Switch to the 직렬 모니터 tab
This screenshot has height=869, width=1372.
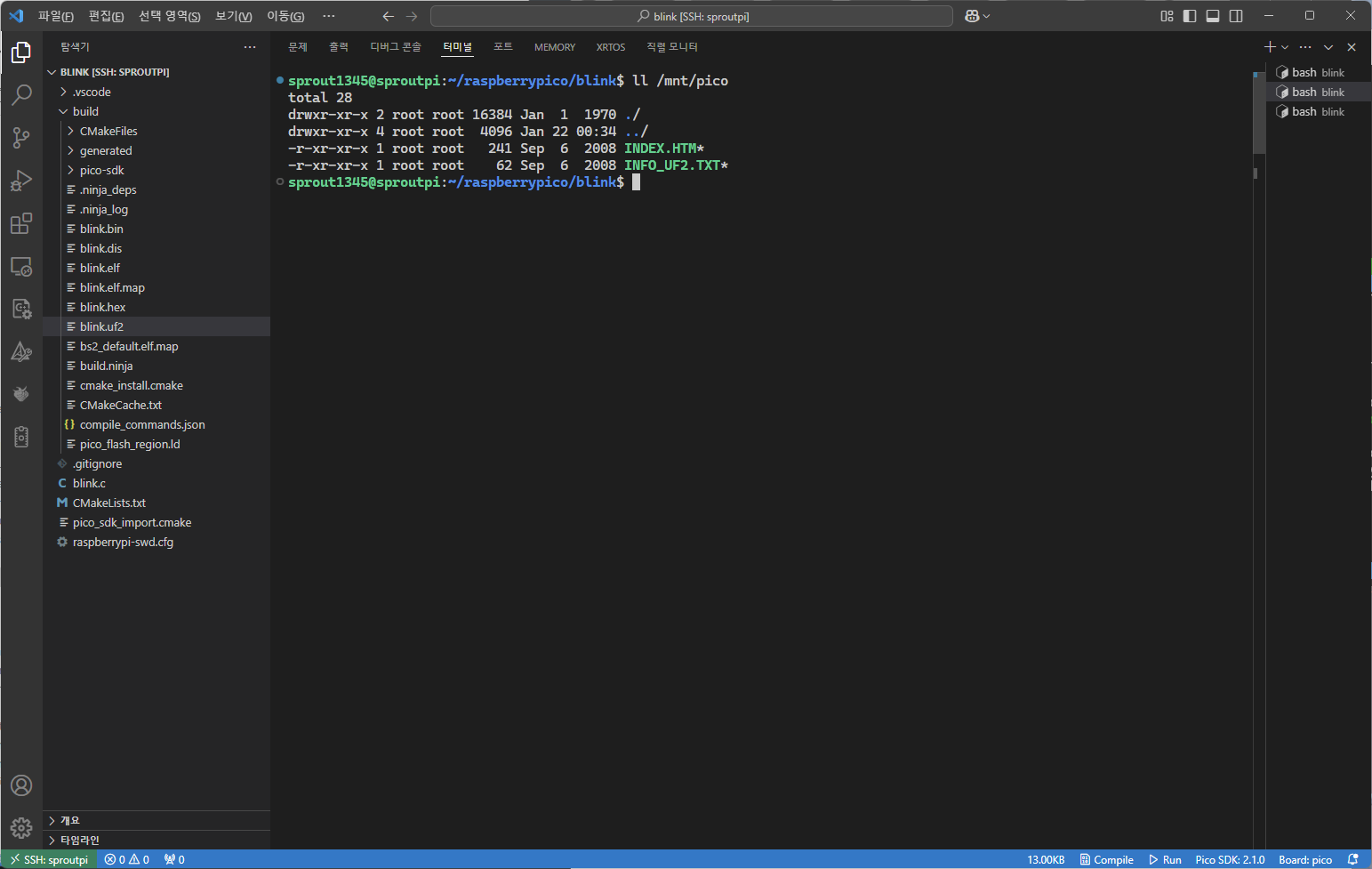pyautogui.click(x=672, y=47)
